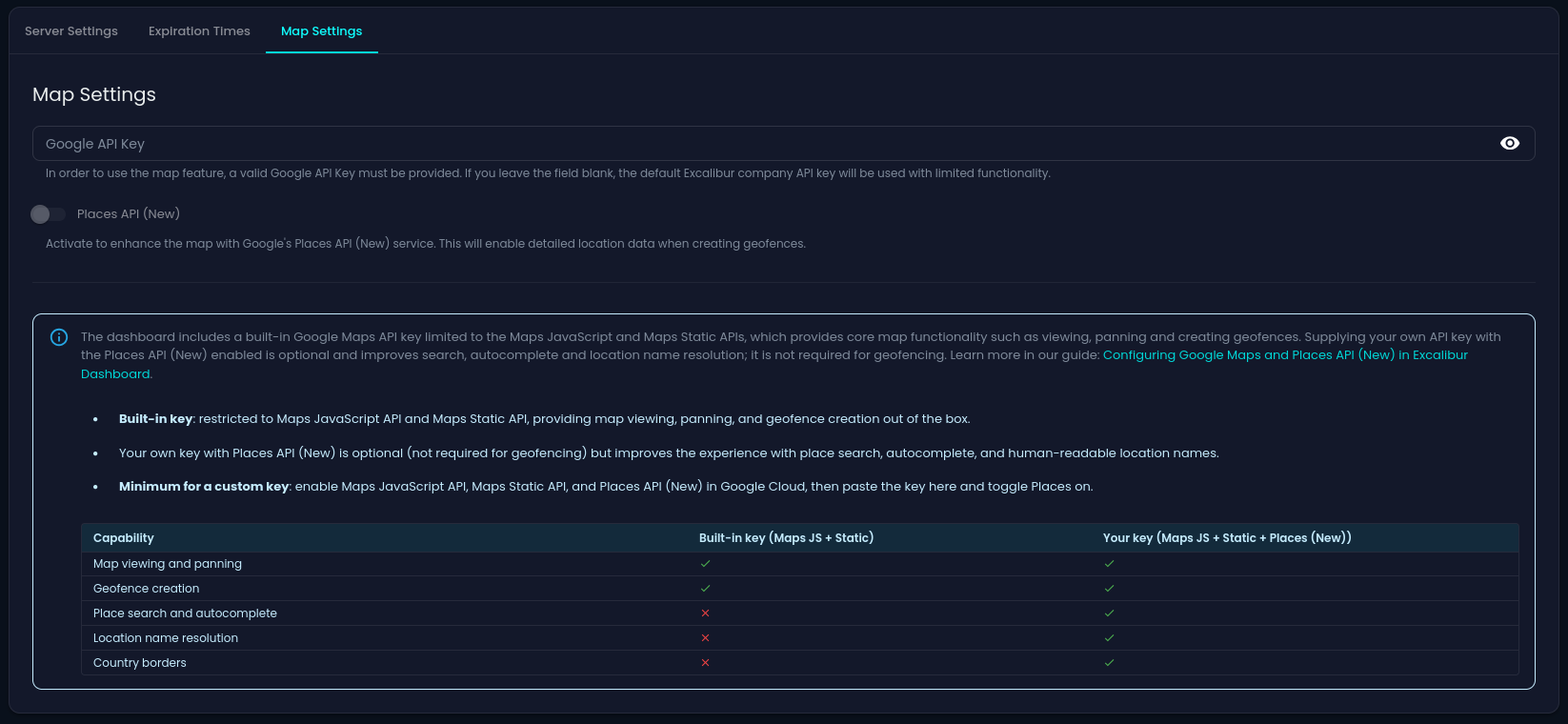This screenshot has height=724, width=1568.
Task: Click built-in key checkmark for Geofence creation
Action: pyautogui.click(x=706, y=589)
